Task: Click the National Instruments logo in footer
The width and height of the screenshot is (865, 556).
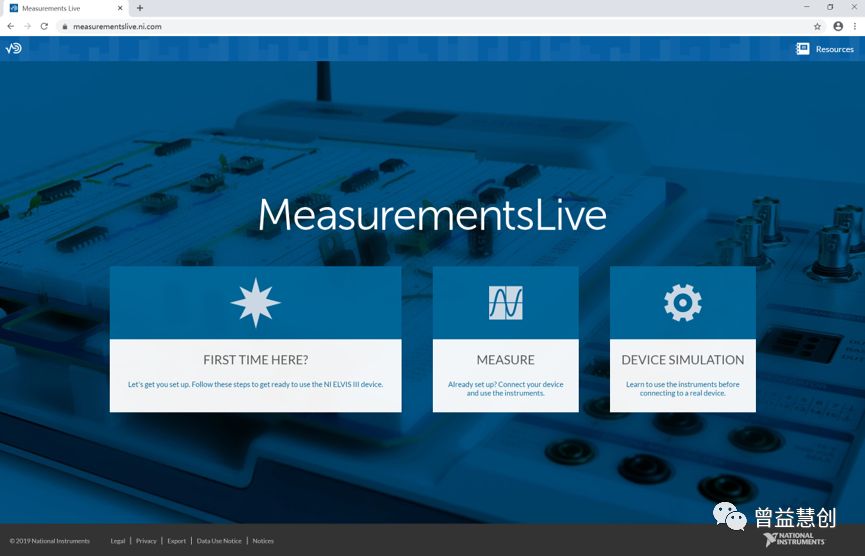Action: tap(794, 539)
